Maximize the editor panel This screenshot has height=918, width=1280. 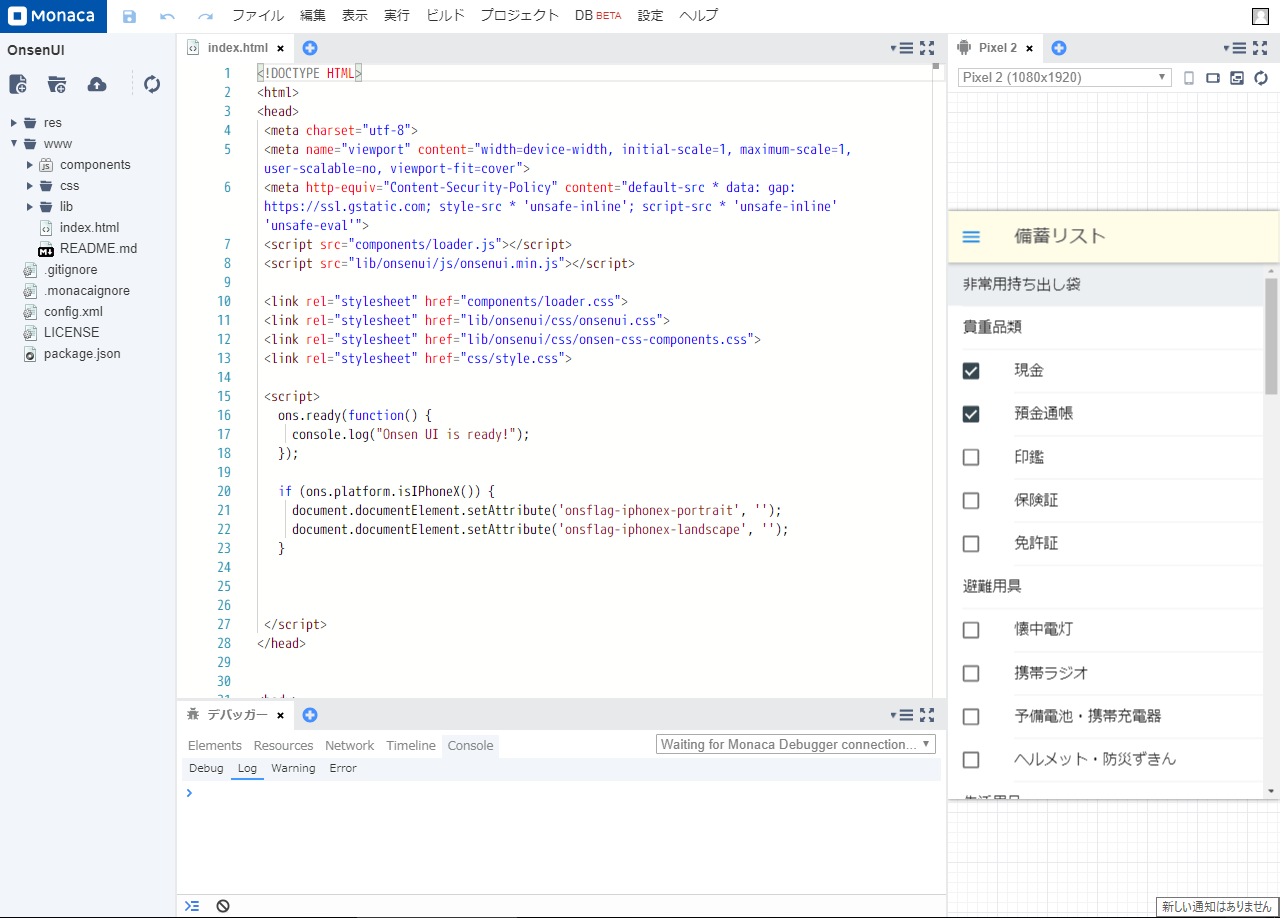927,47
